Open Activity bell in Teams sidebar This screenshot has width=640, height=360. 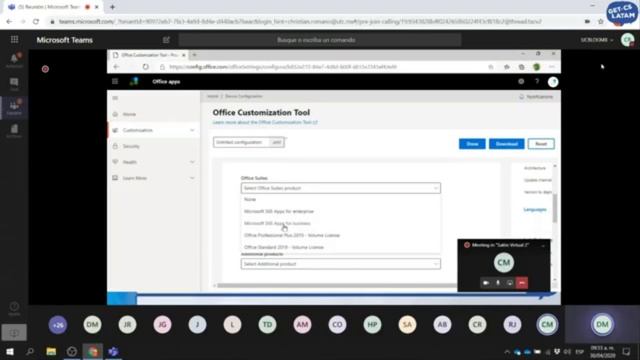click(14, 60)
